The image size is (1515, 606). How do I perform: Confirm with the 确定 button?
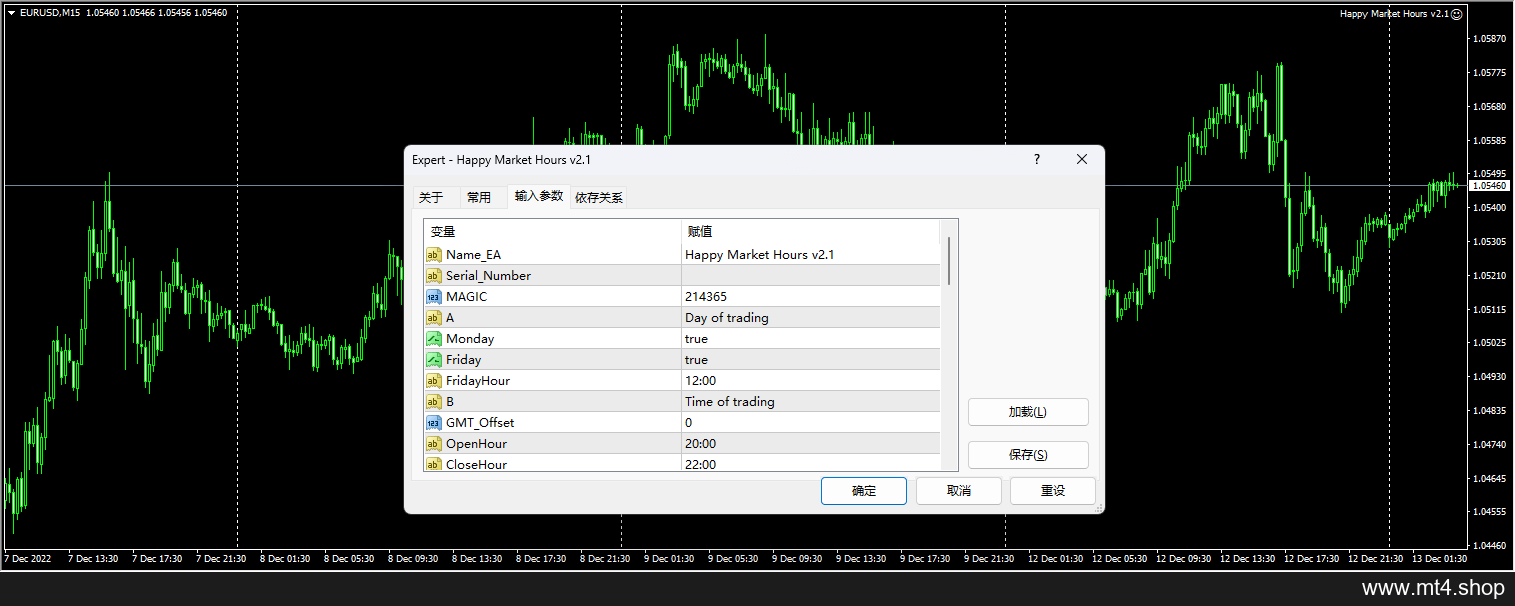[x=864, y=491]
